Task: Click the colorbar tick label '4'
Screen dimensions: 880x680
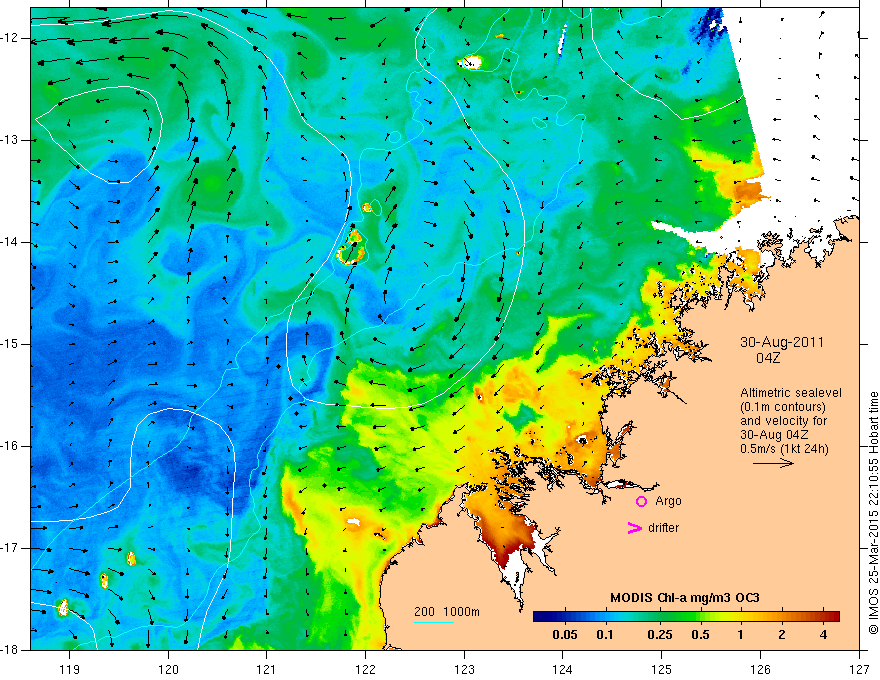Action: [823, 635]
